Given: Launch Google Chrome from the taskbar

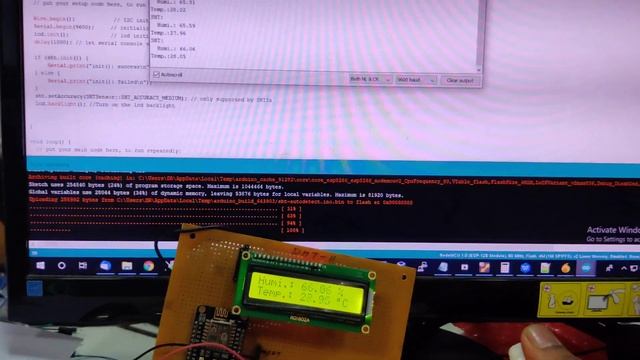Looking at the screenshot, I should pyautogui.click(x=149, y=266).
